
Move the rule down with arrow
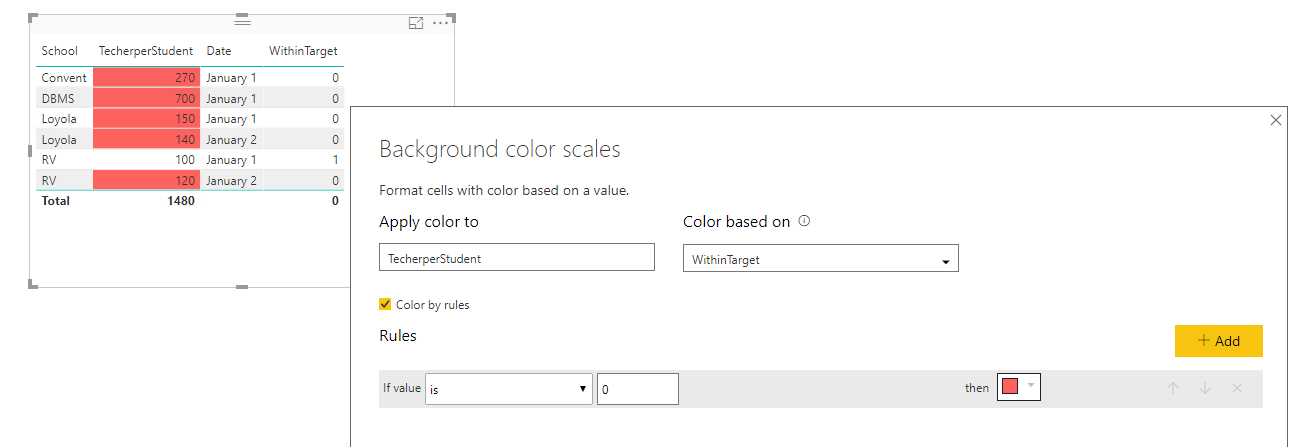1205,388
